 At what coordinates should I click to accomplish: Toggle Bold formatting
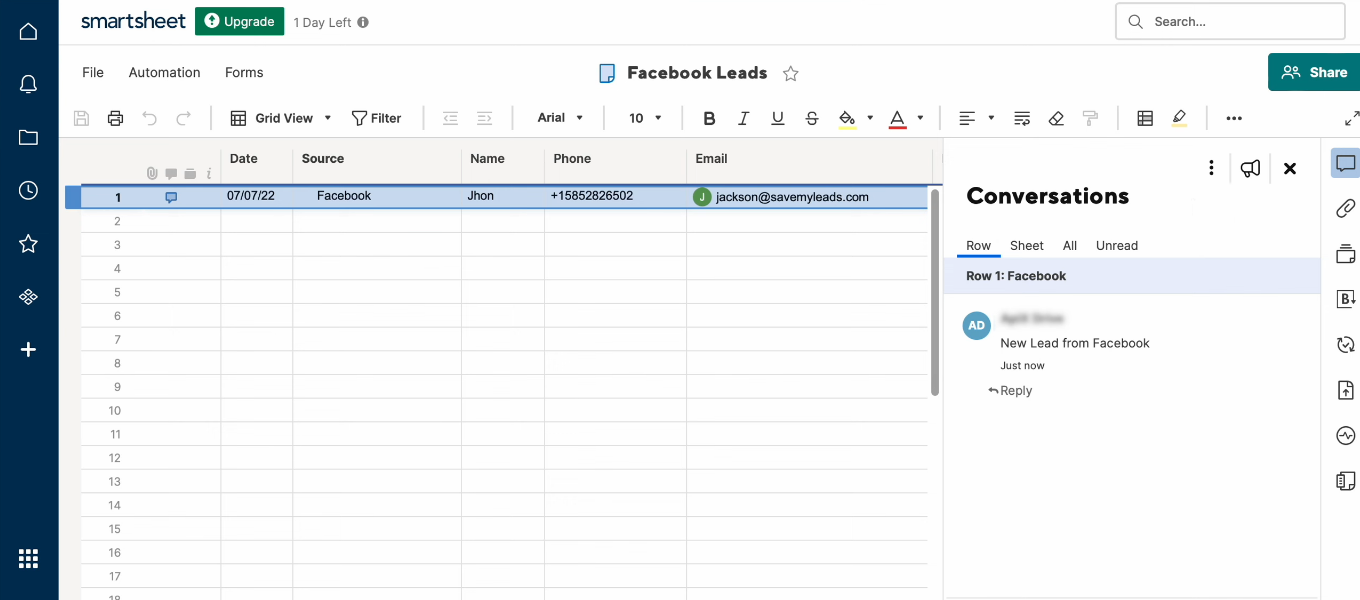click(709, 118)
